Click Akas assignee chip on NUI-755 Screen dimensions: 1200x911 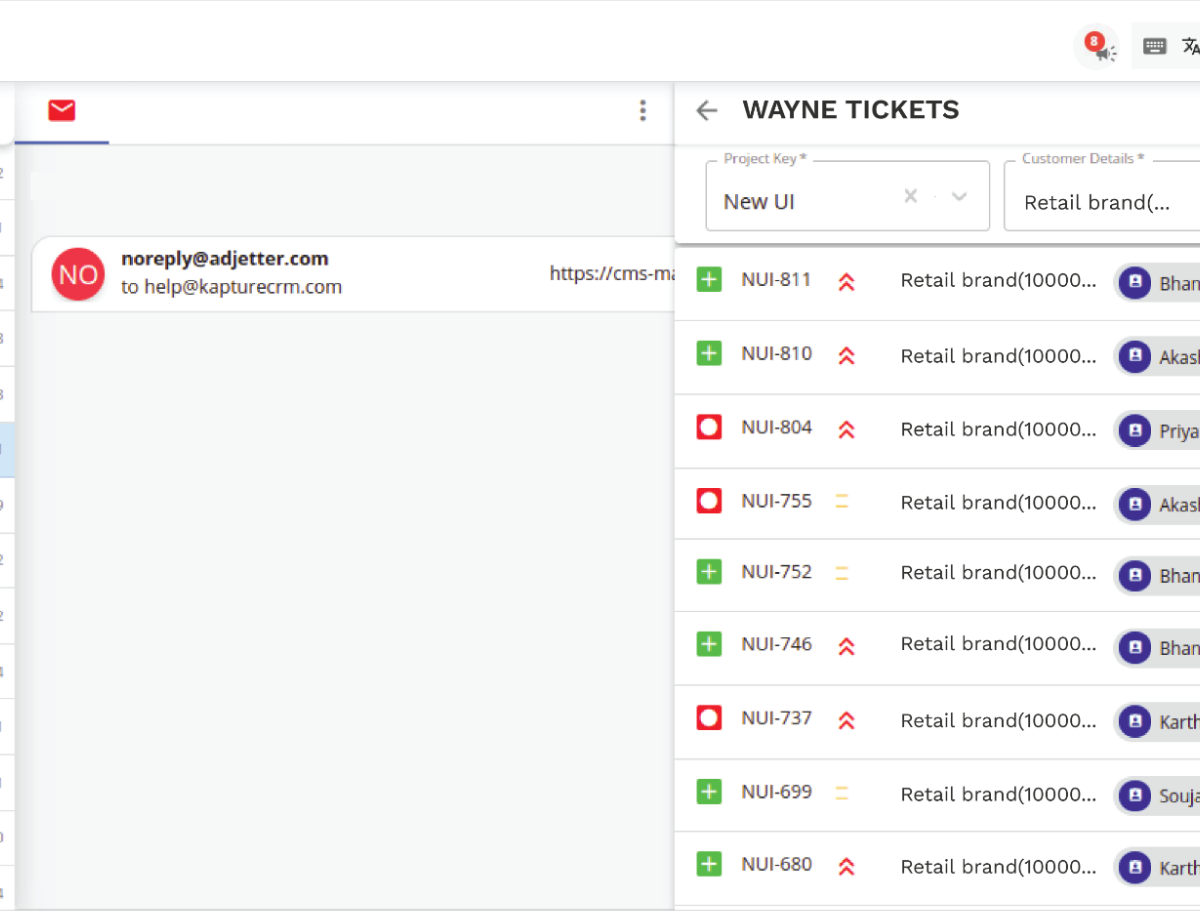click(x=1158, y=504)
